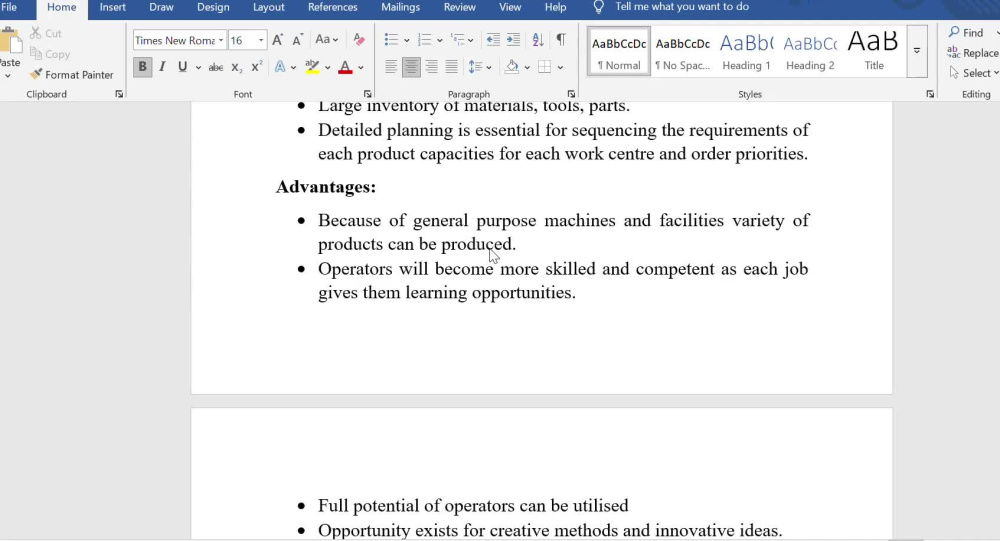
Task: Open the Help tab
Action: pos(555,7)
